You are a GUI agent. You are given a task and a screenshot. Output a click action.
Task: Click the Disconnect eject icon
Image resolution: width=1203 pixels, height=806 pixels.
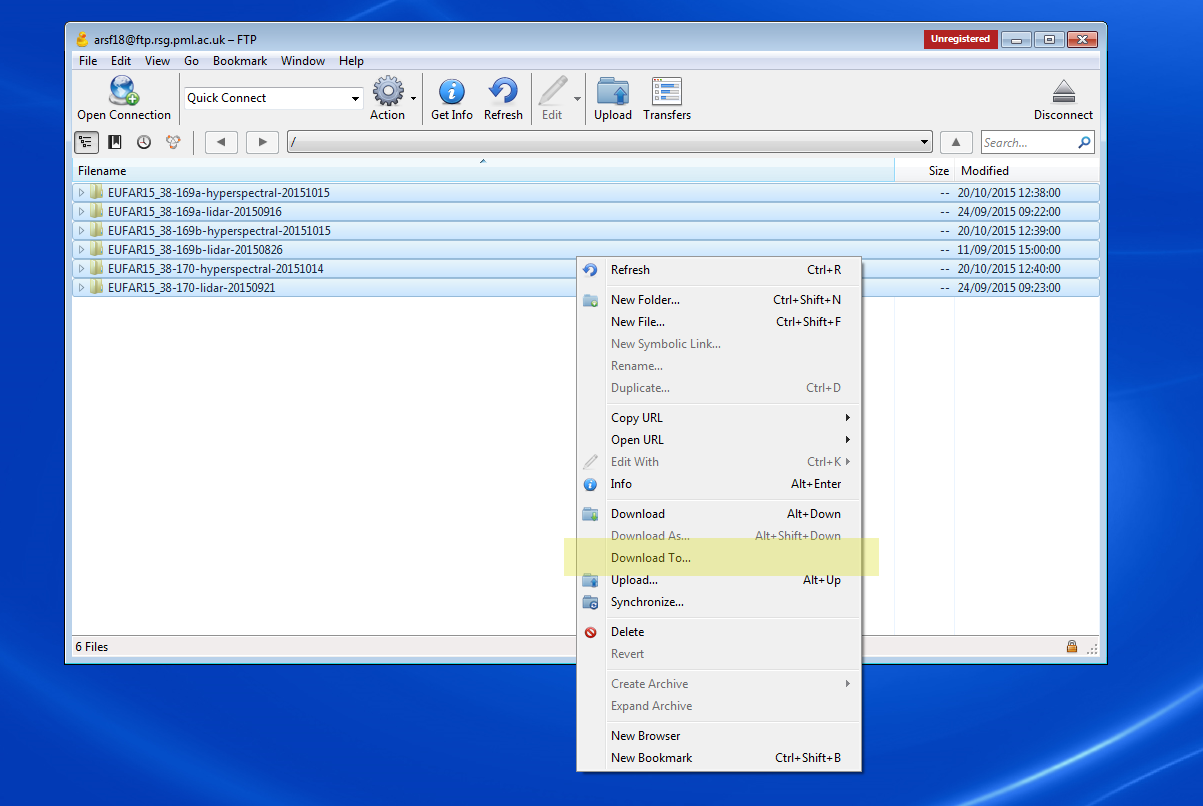click(1063, 91)
